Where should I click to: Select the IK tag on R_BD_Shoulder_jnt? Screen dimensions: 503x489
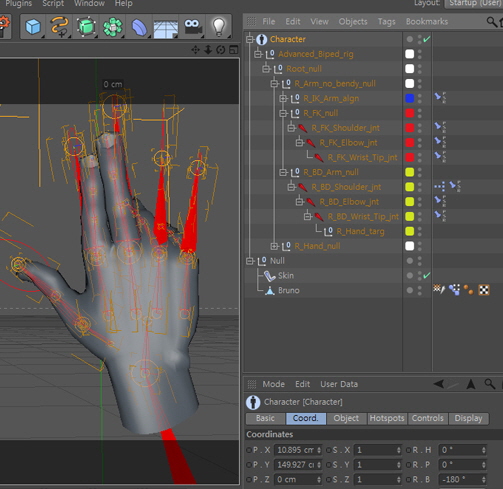pos(440,187)
